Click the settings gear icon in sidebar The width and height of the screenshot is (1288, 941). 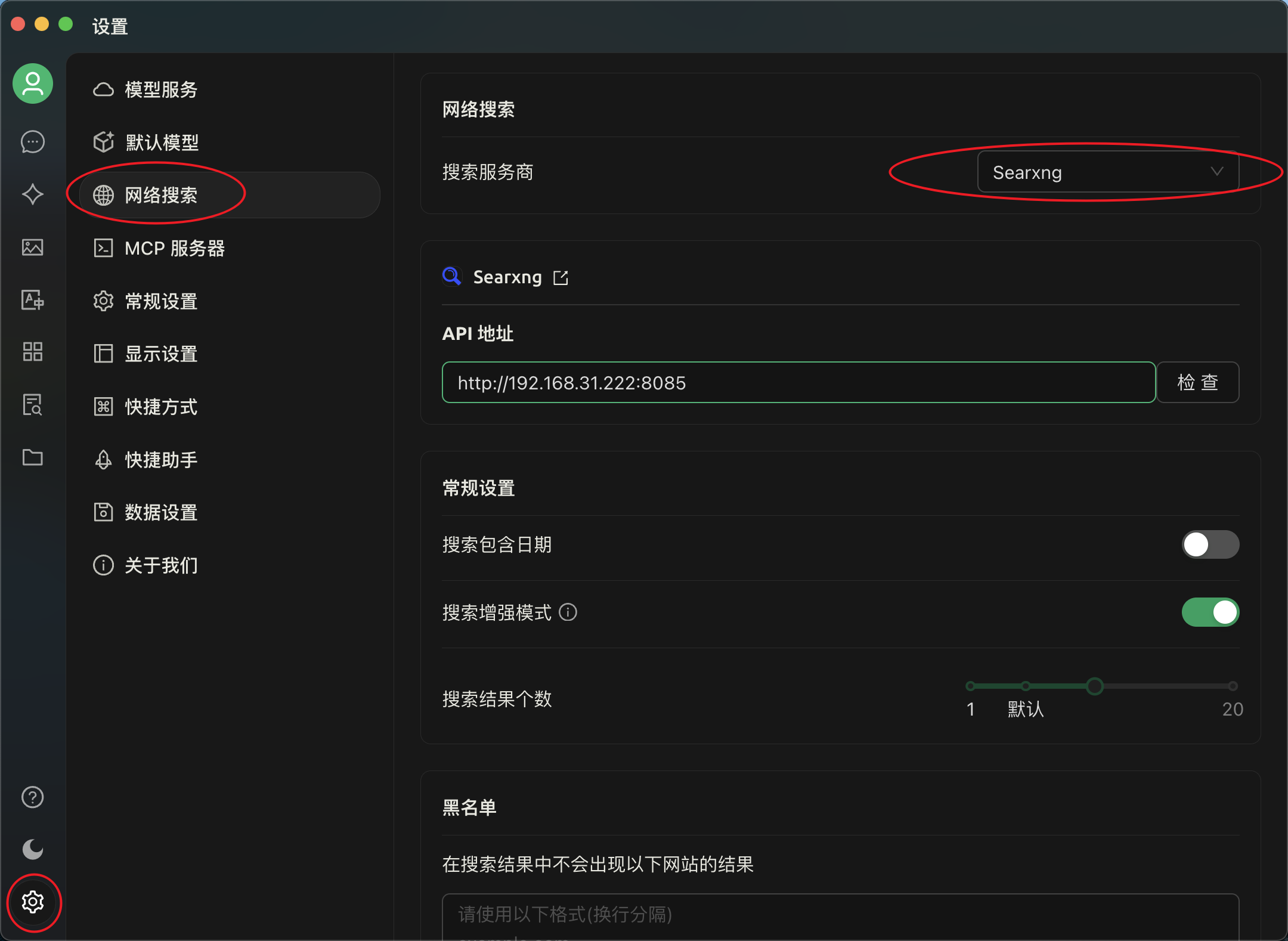[33, 902]
